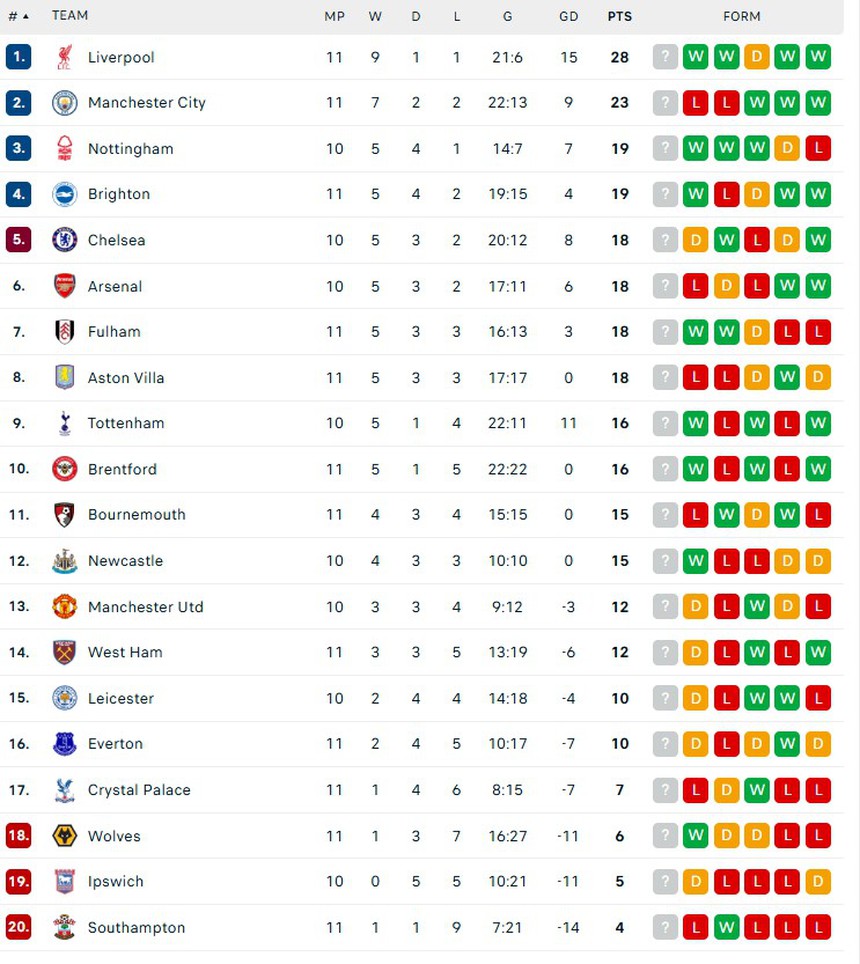The height and width of the screenshot is (964, 860).
Task: Click the Manchester City club crest
Action: click(66, 103)
